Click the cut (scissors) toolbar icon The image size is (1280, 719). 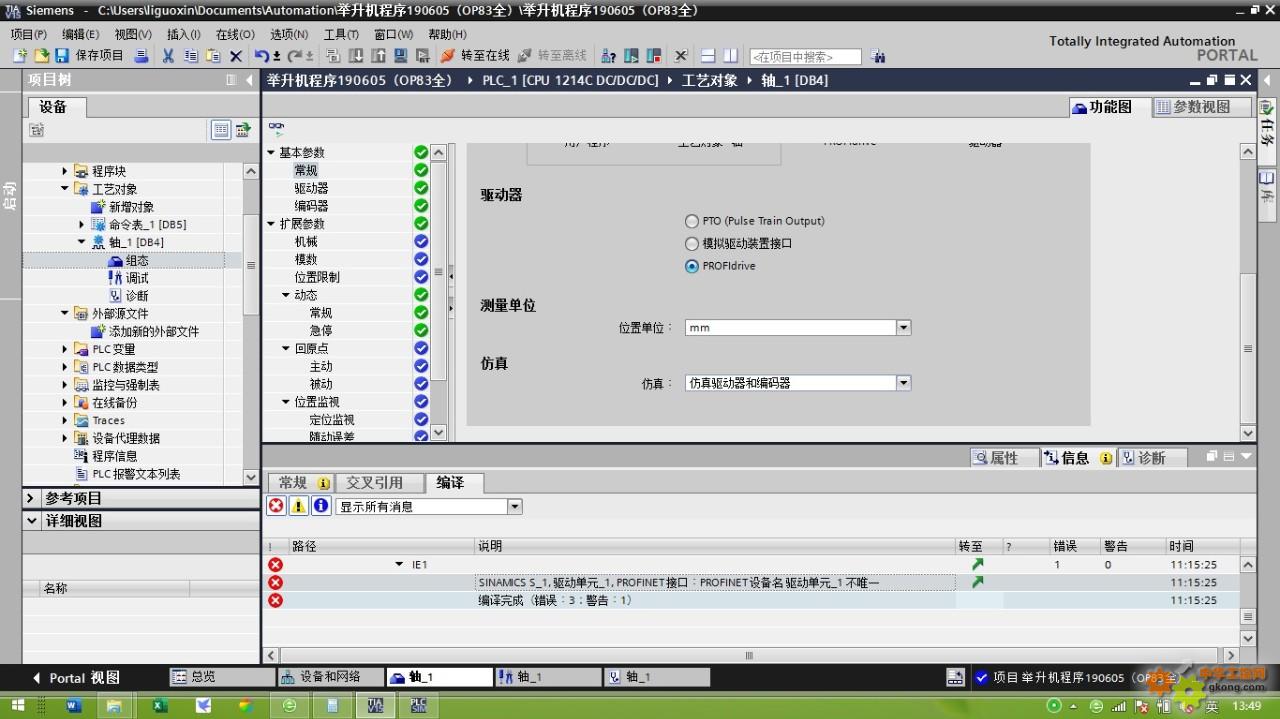pos(168,56)
